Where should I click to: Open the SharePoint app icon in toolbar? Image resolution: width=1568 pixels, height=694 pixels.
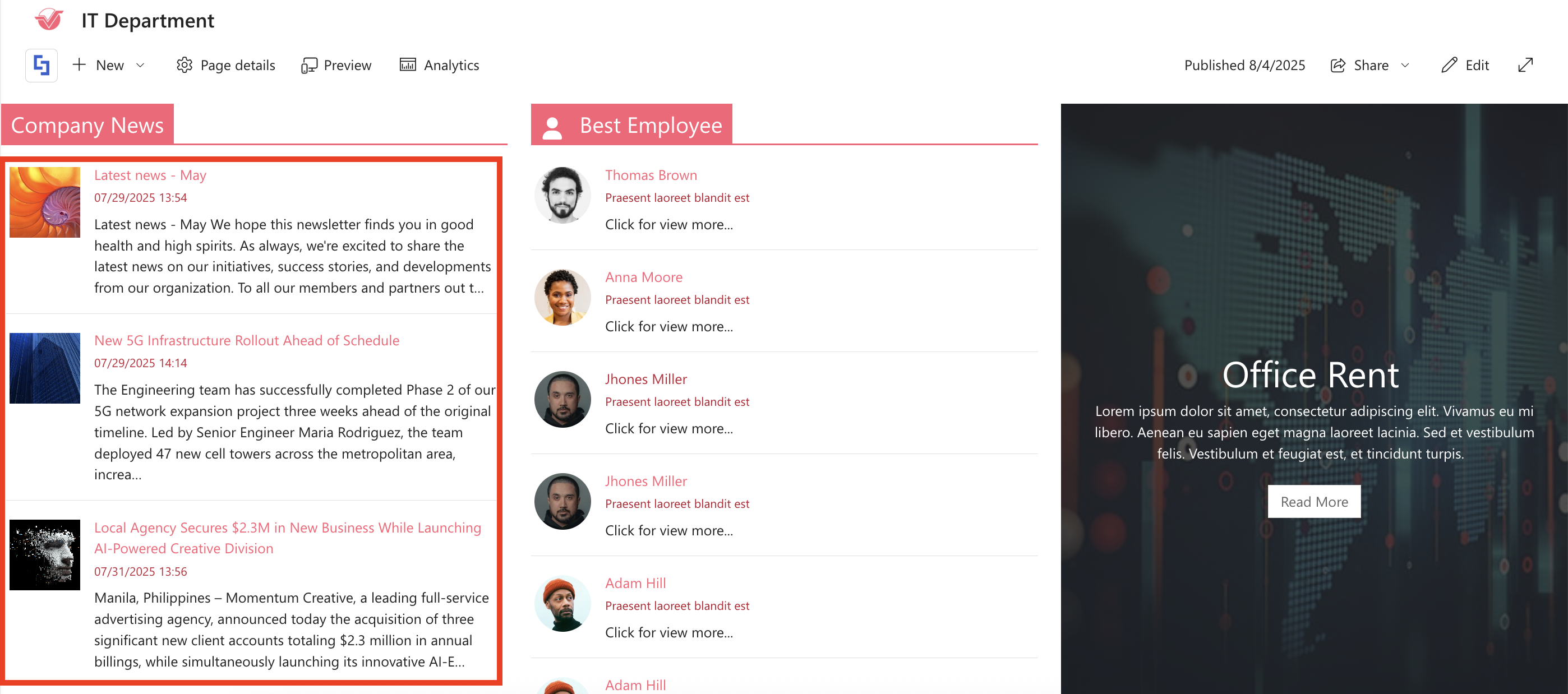pyautogui.click(x=41, y=65)
